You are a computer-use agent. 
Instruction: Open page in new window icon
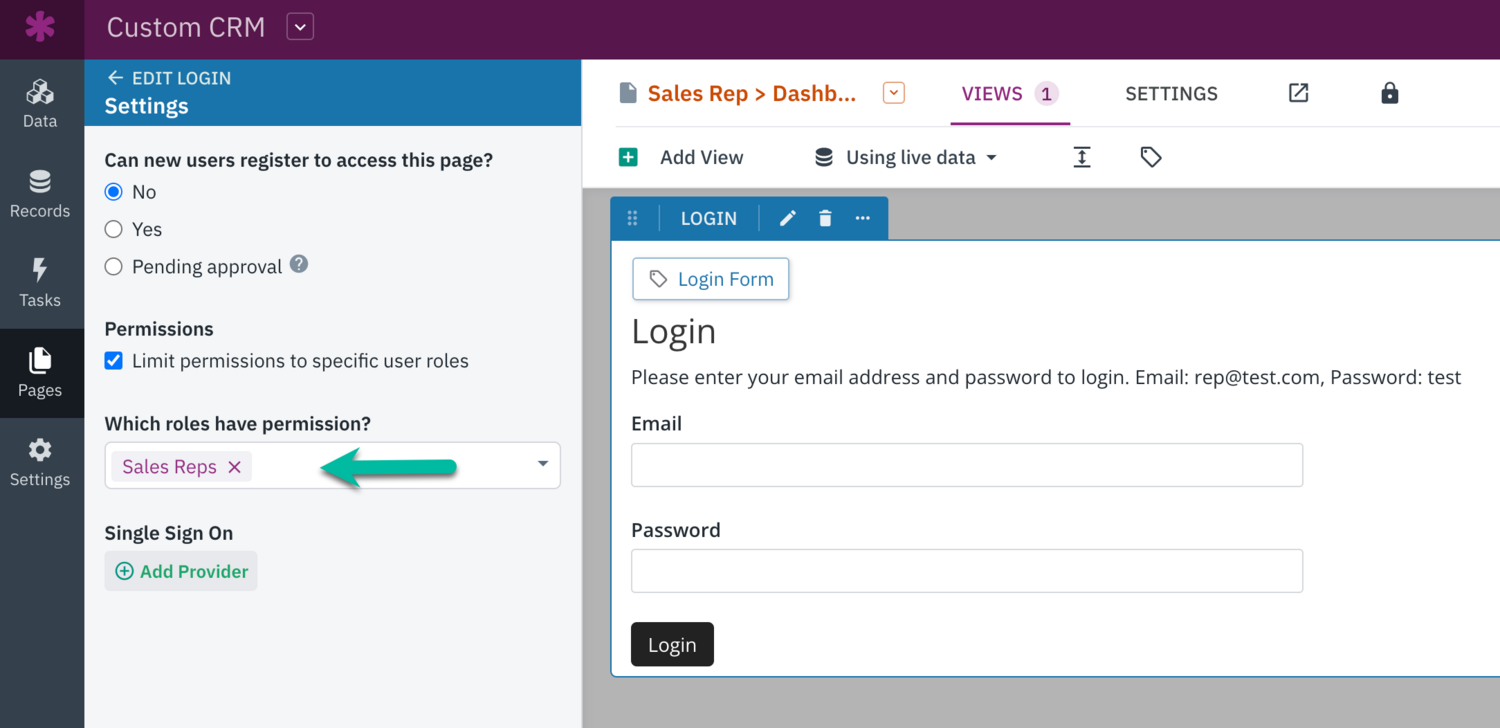pyautogui.click(x=1298, y=94)
